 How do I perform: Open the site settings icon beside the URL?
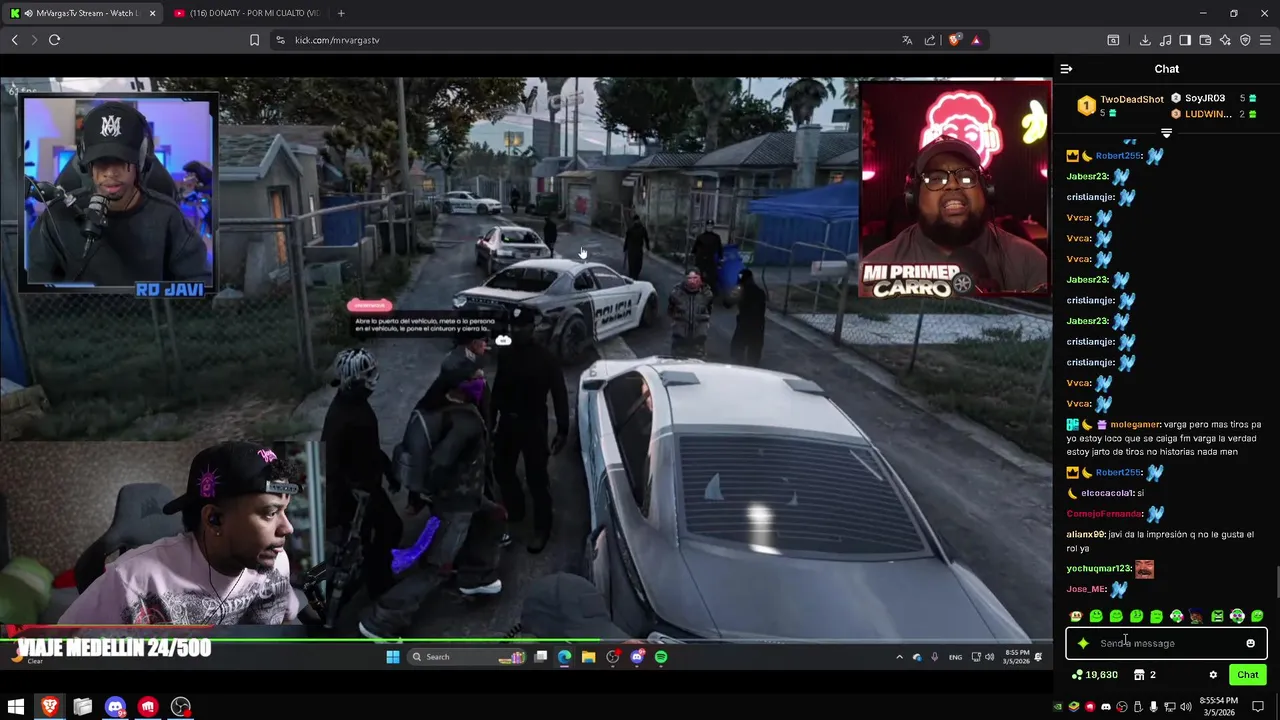(280, 40)
